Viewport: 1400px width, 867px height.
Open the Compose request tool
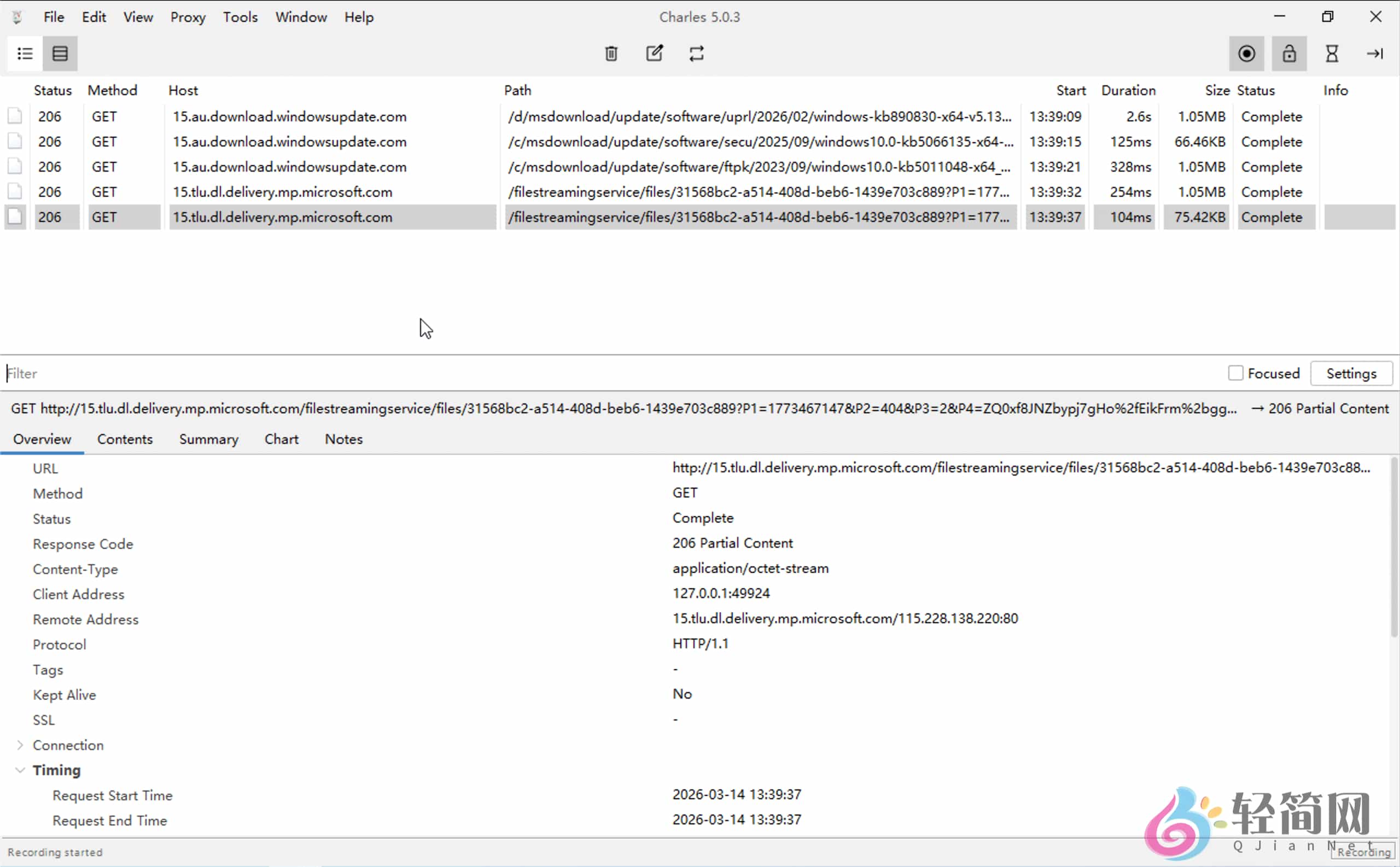pyautogui.click(x=654, y=54)
